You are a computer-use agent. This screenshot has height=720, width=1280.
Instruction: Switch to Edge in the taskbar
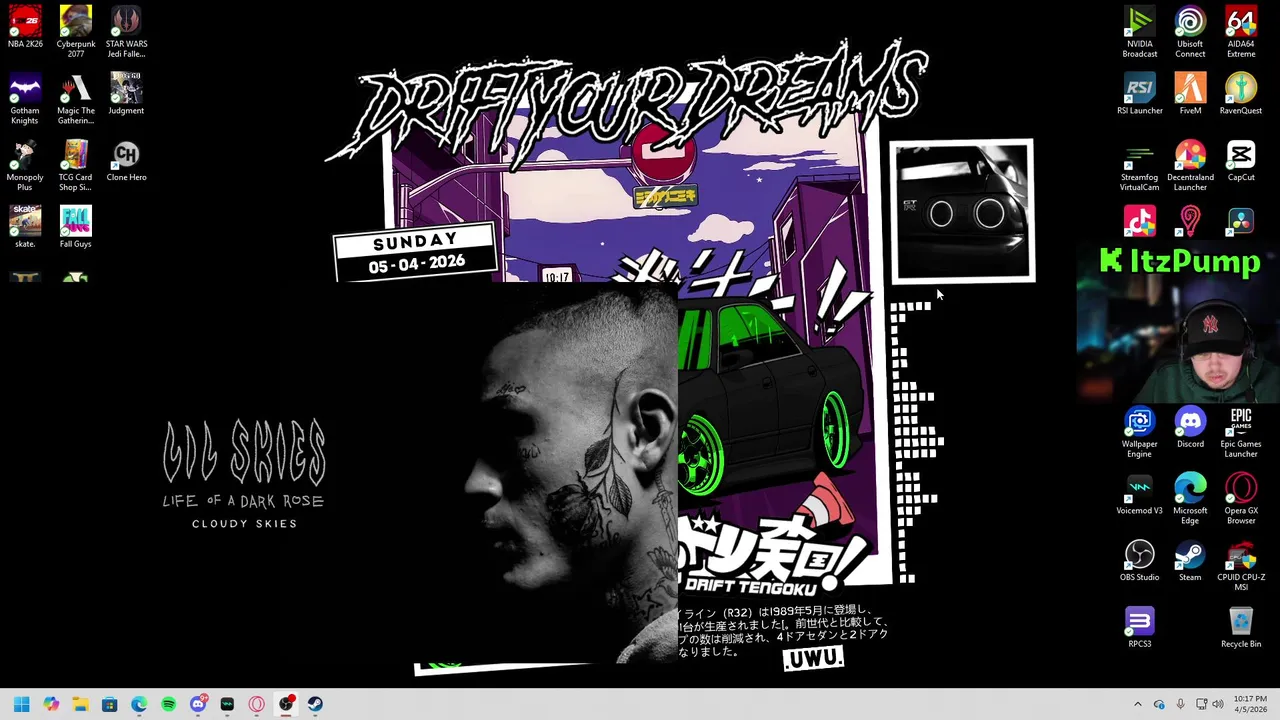point(139,704)
